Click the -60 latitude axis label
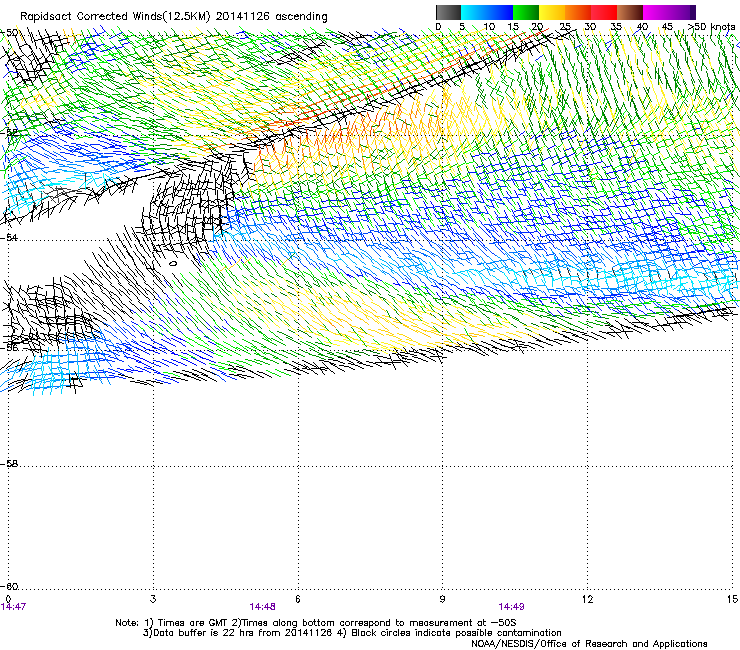Screen dimensions: 740x650 tap(9, 586)
